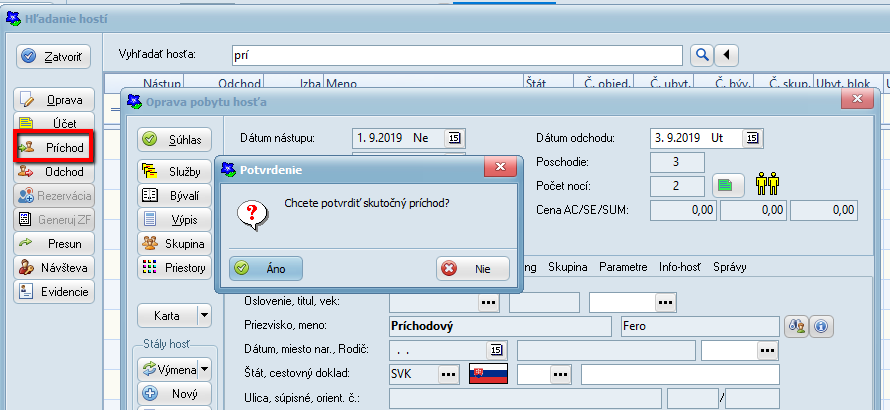The width and height of the screenshot is (890, 410).
Task: Click the Príchod button in sidebar
Action: click(56, 147)
